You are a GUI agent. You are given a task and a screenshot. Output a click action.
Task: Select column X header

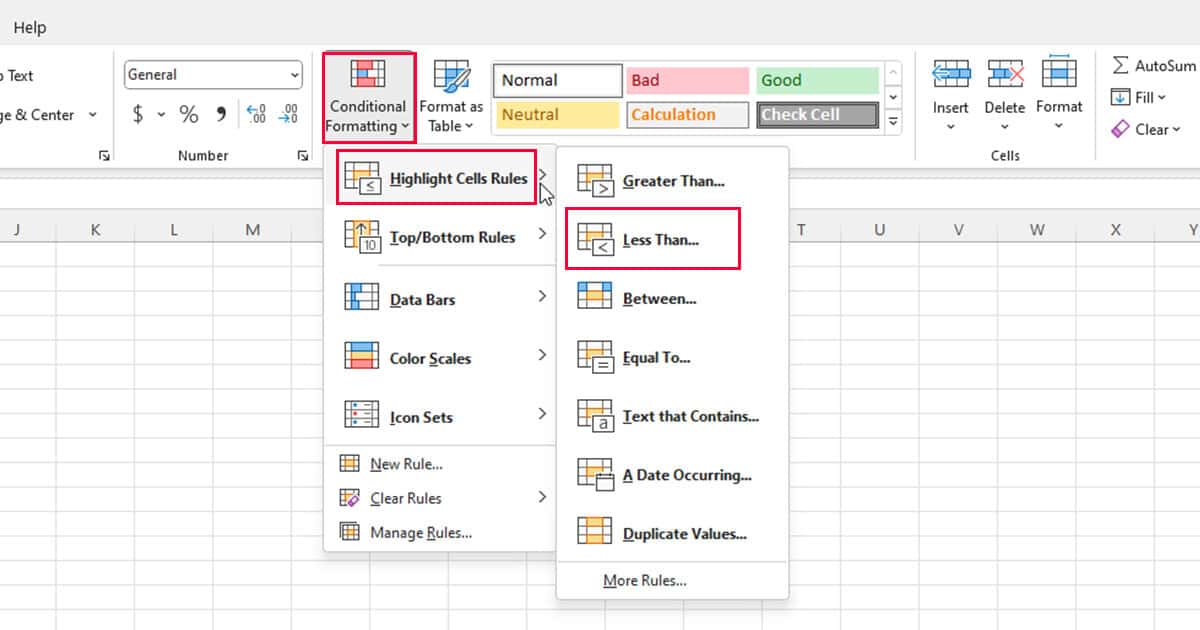click(1115, 230)
